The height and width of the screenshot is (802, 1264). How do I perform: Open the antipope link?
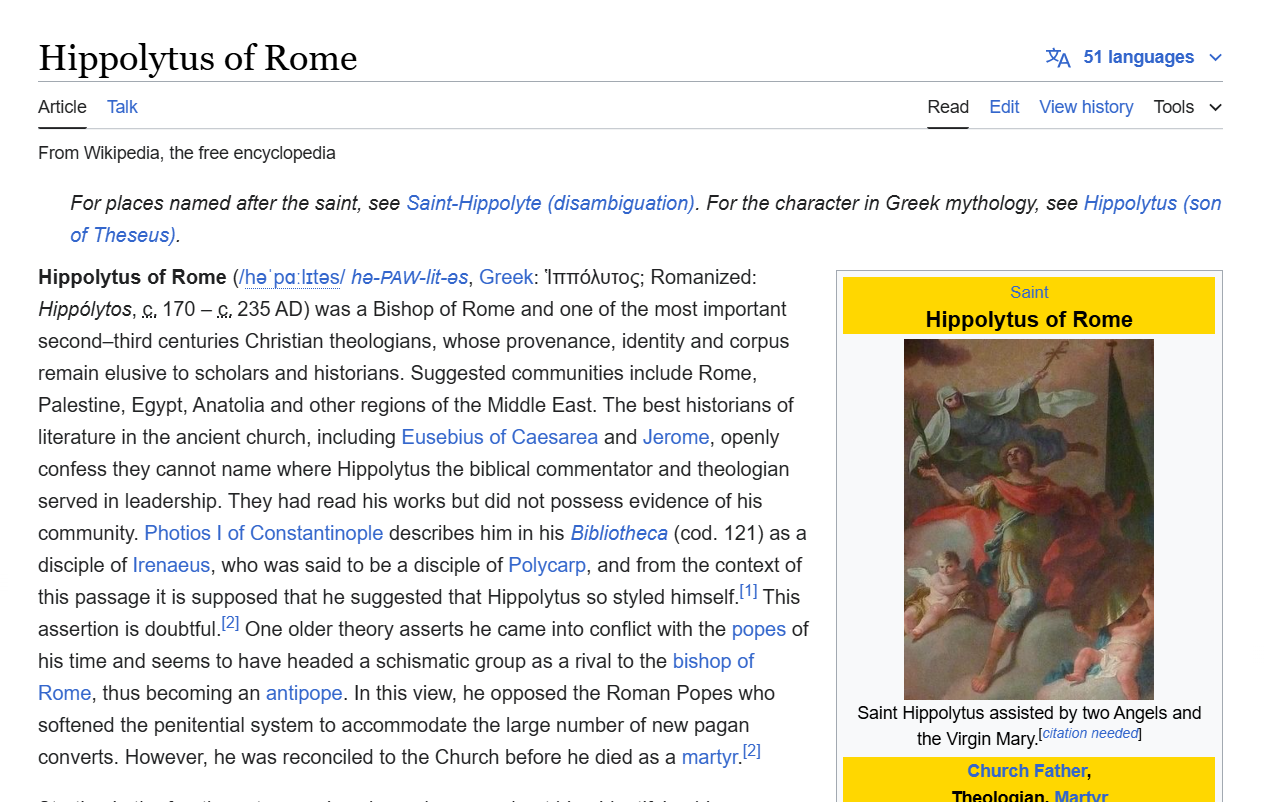pos(304,693)
